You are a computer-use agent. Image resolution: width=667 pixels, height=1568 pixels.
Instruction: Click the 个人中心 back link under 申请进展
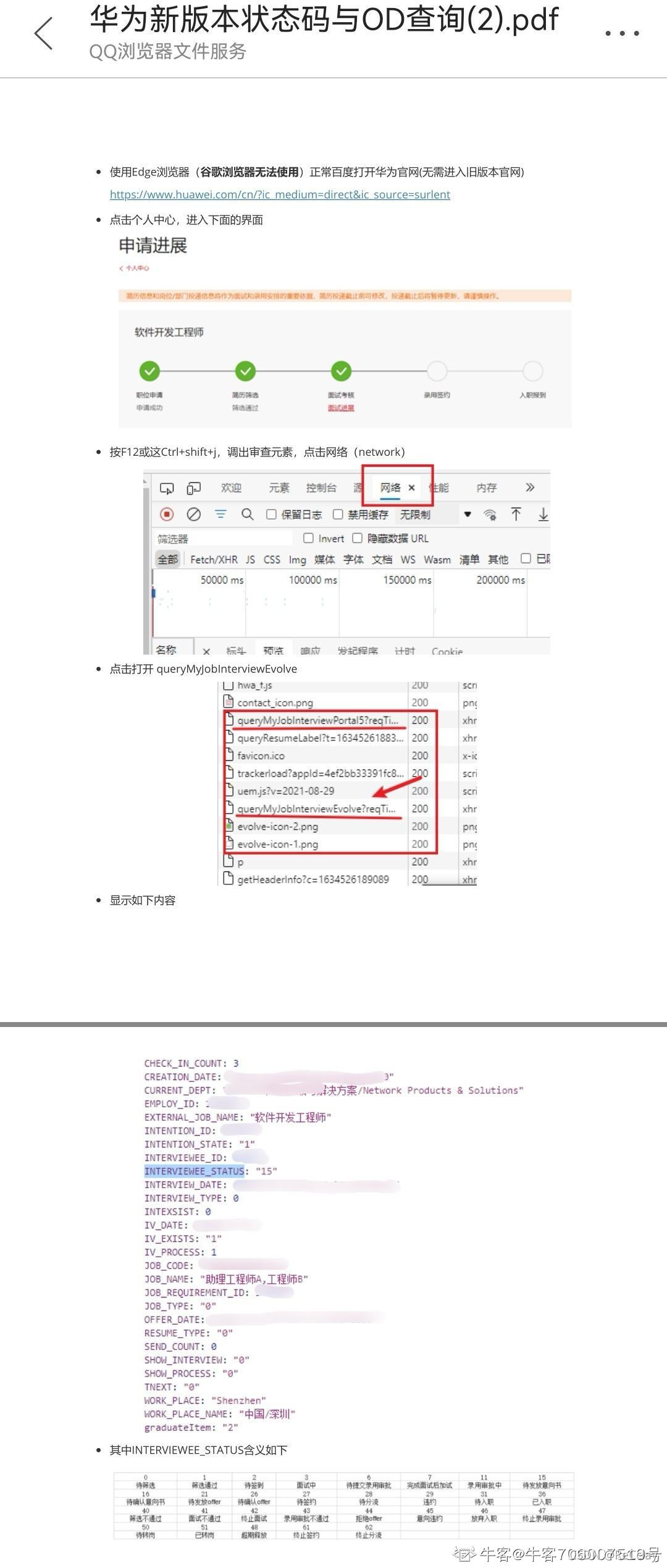pos(134,268)
